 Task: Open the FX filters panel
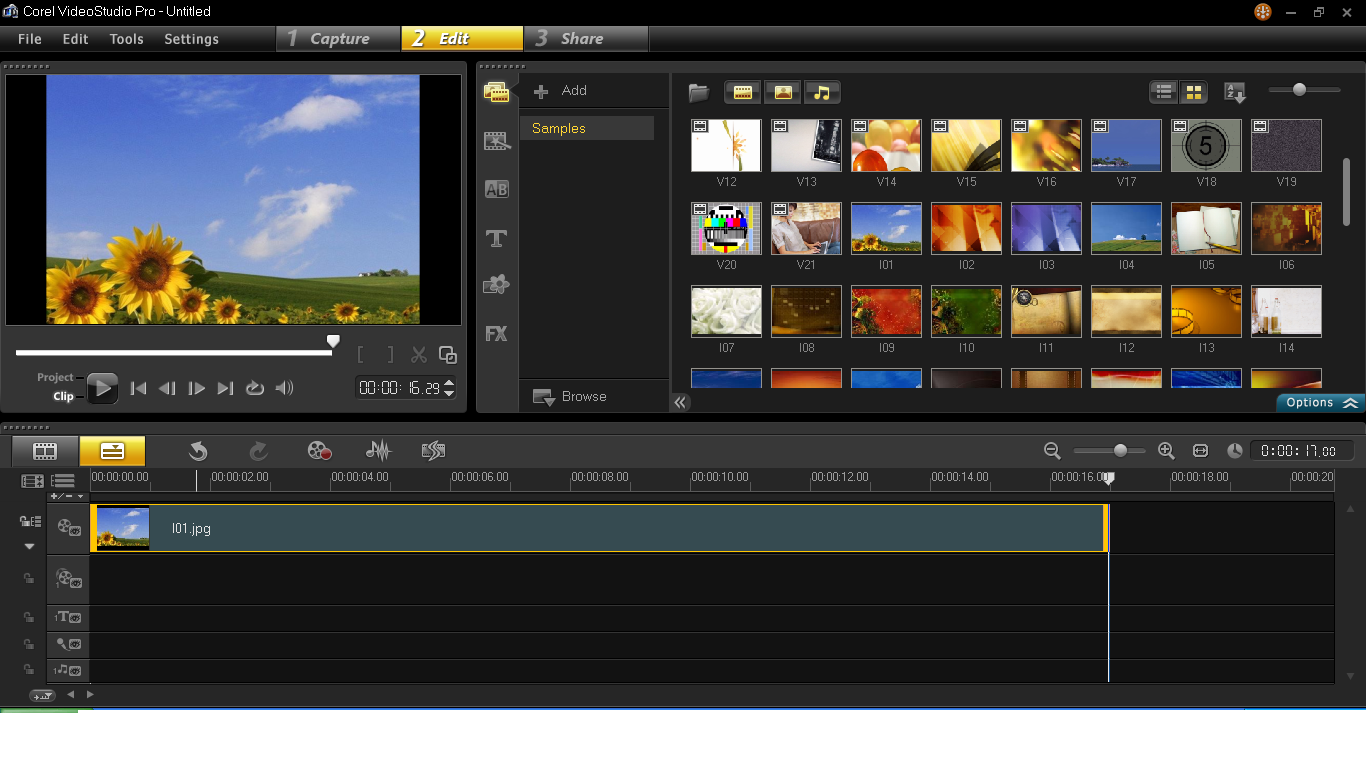(x=497, y=333)
